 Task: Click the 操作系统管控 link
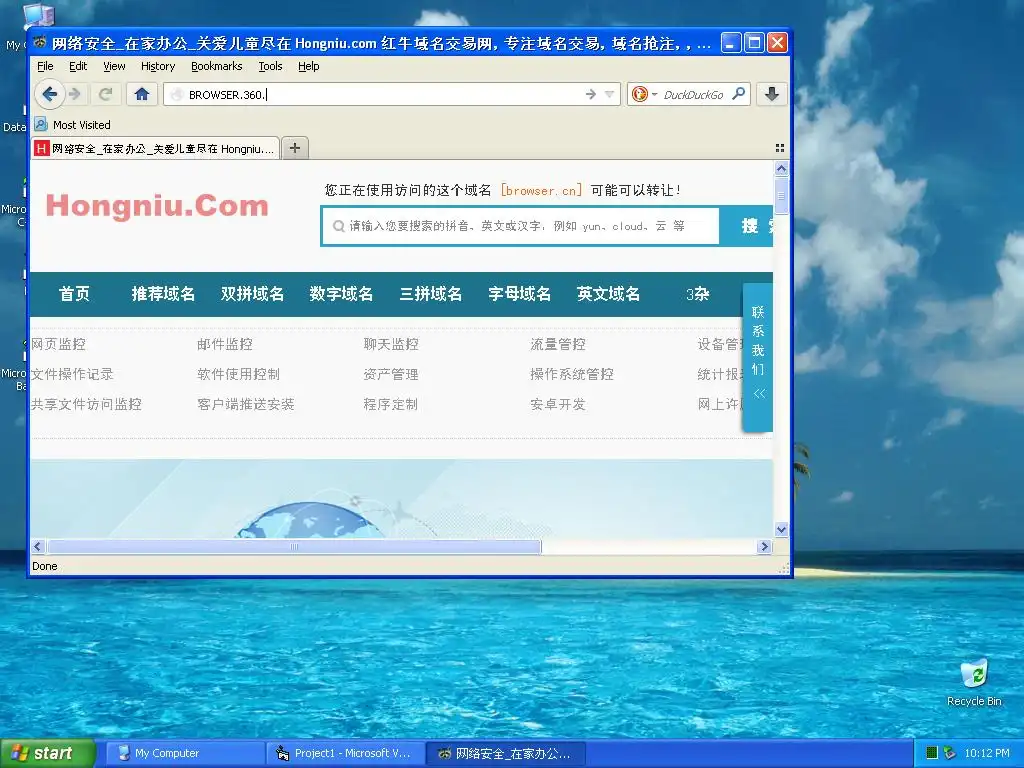point(571,374)
